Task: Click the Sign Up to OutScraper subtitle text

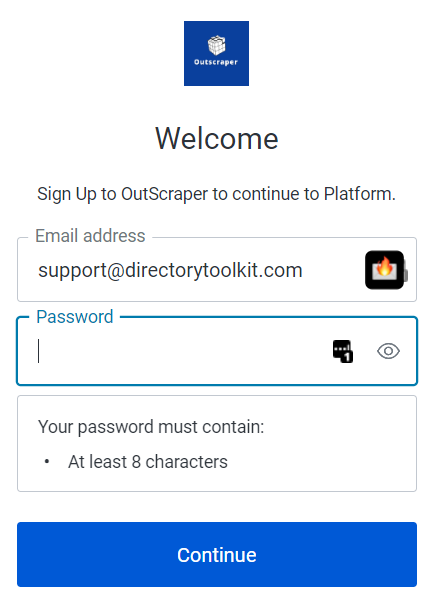Action: pos(216,194)
